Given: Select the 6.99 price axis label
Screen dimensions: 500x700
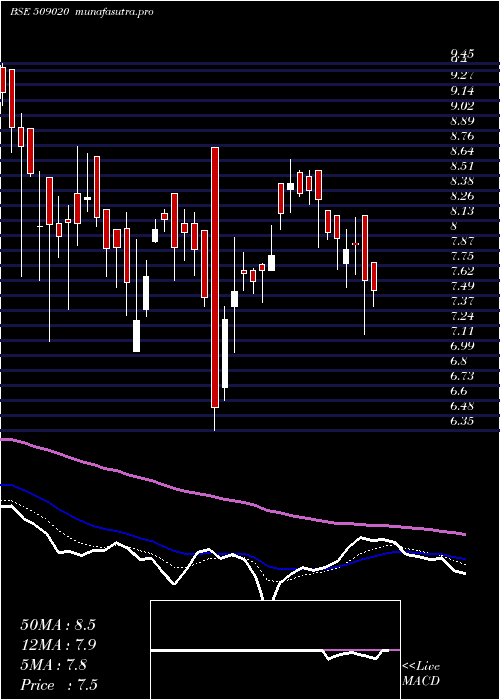Looking at the screenshot, I should 462,346.
